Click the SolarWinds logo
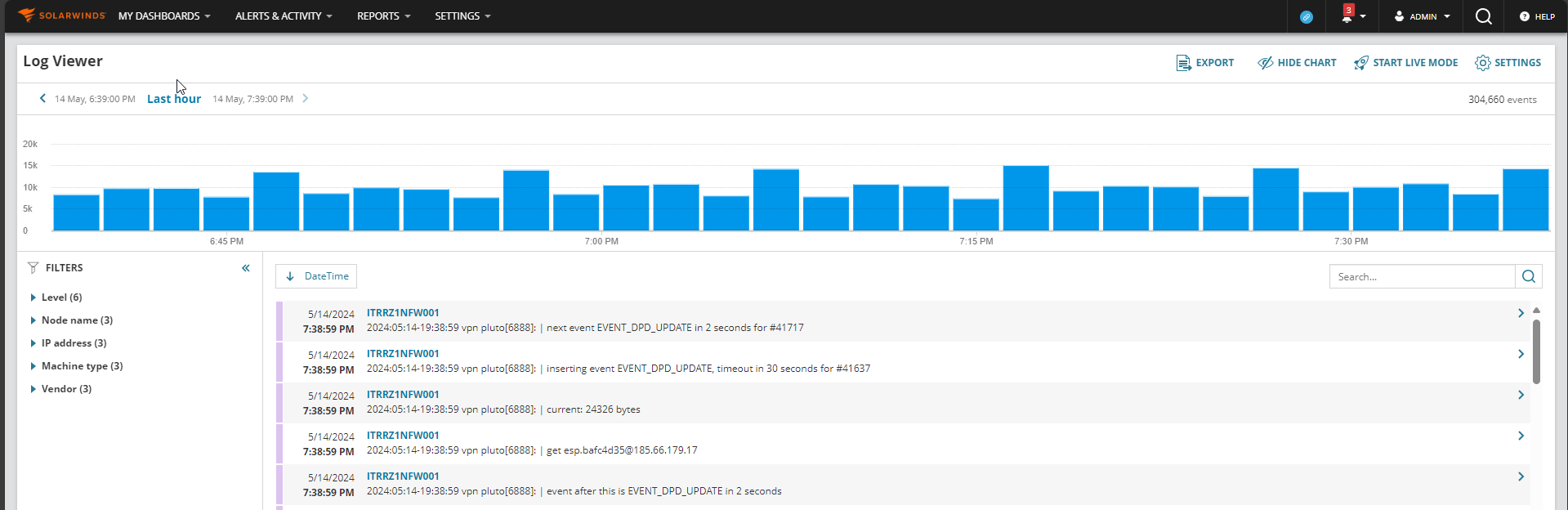 coord(61,16)
